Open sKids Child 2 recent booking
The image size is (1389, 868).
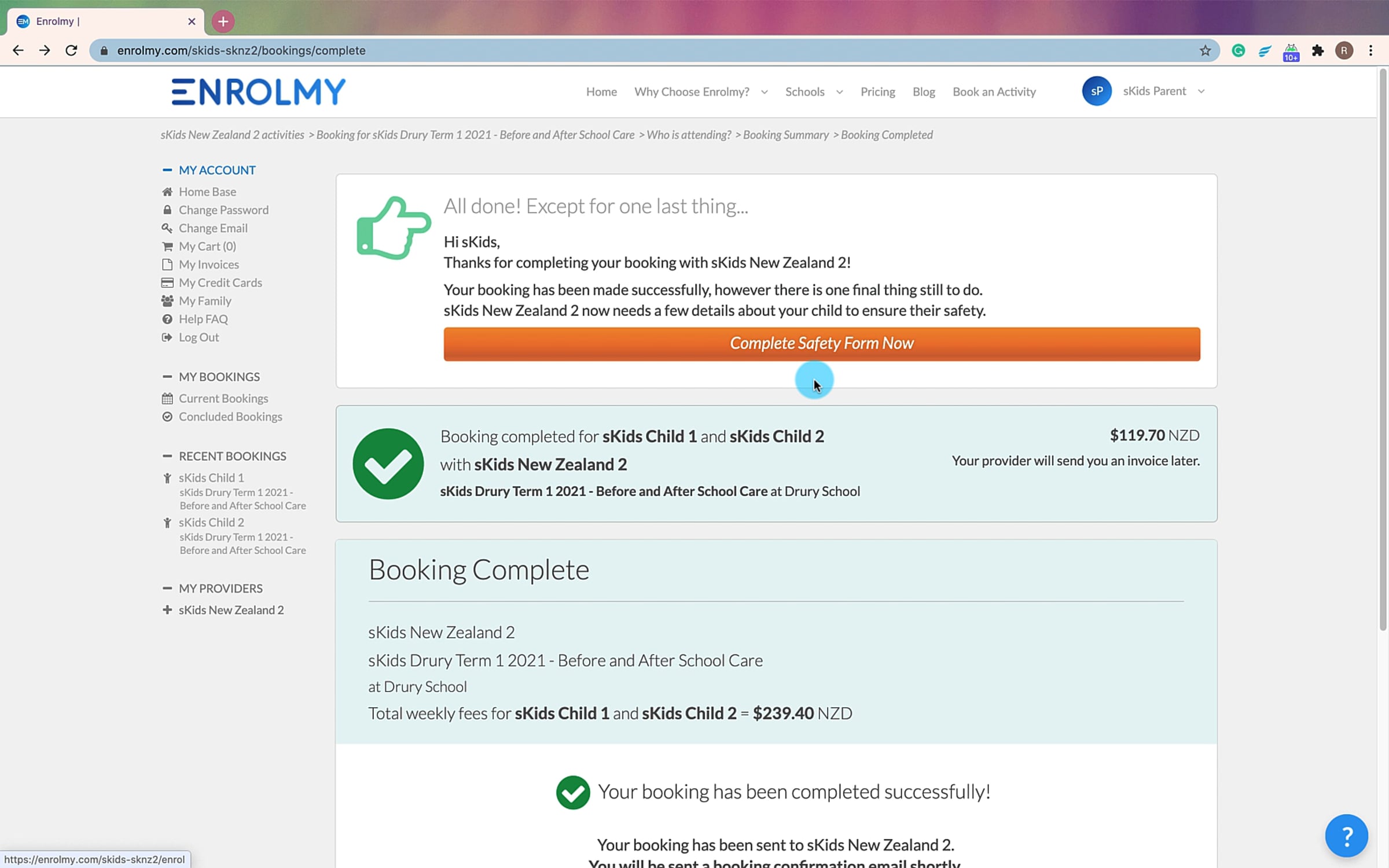[211, 522]
